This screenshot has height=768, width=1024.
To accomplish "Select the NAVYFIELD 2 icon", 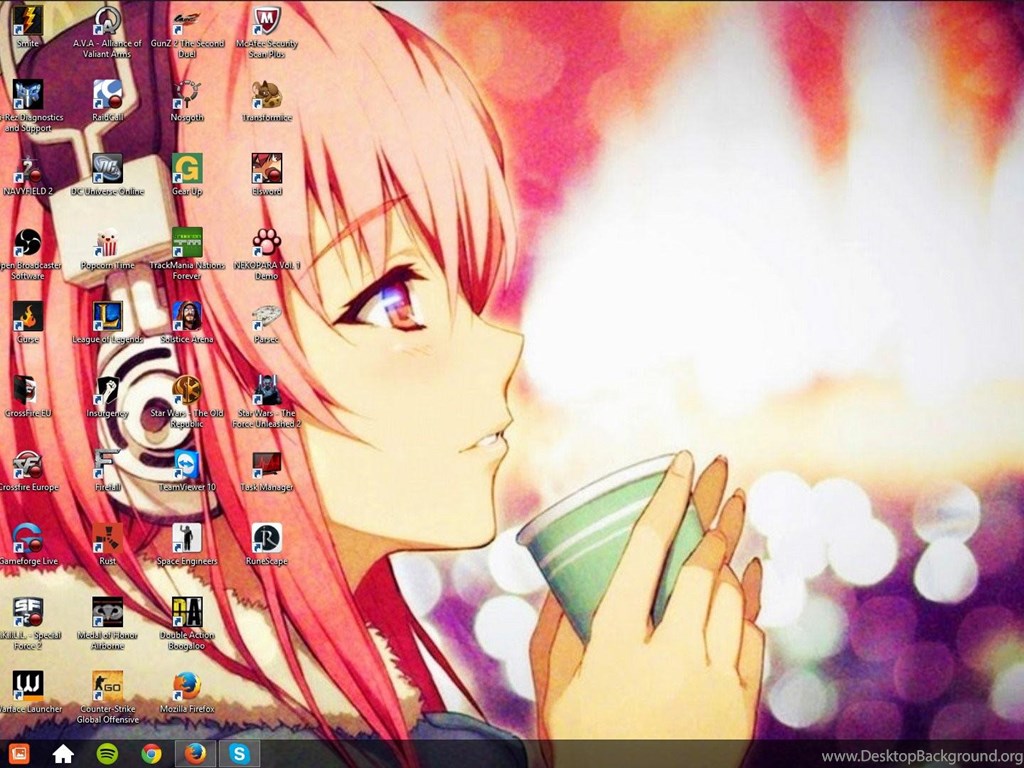I will coord(27,168).
